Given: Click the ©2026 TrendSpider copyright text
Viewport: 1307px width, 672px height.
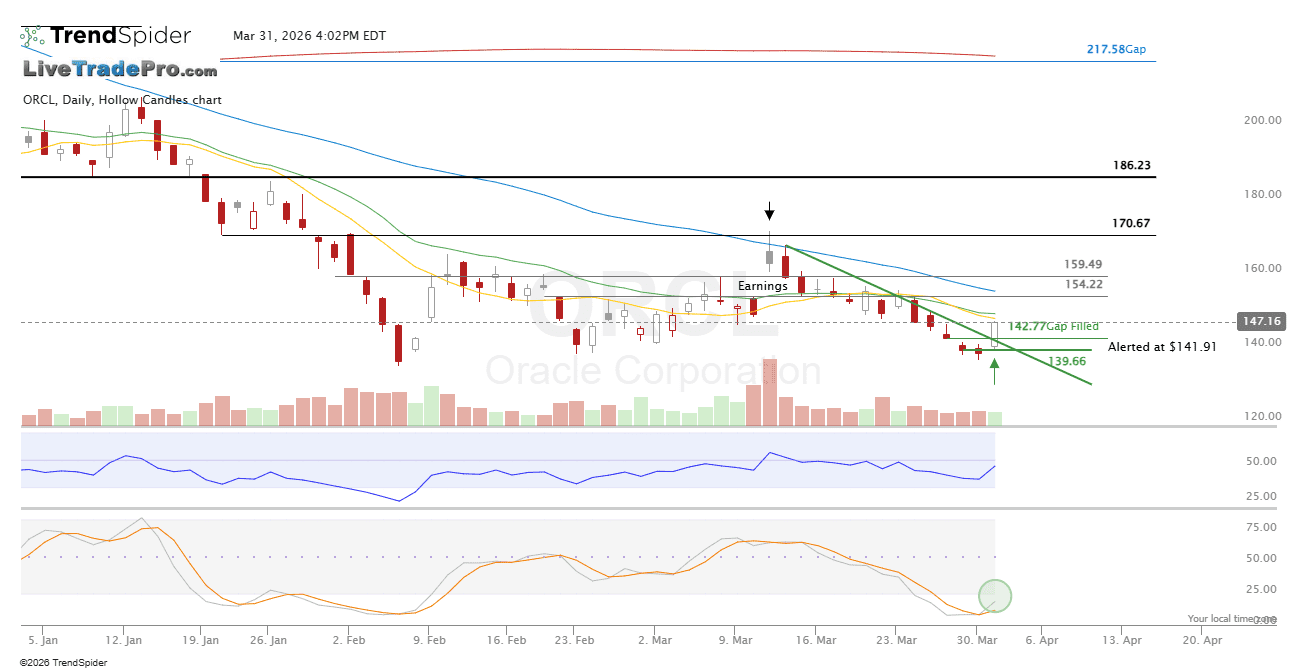Looking at the screenshot, I should [x=64, y=662].
